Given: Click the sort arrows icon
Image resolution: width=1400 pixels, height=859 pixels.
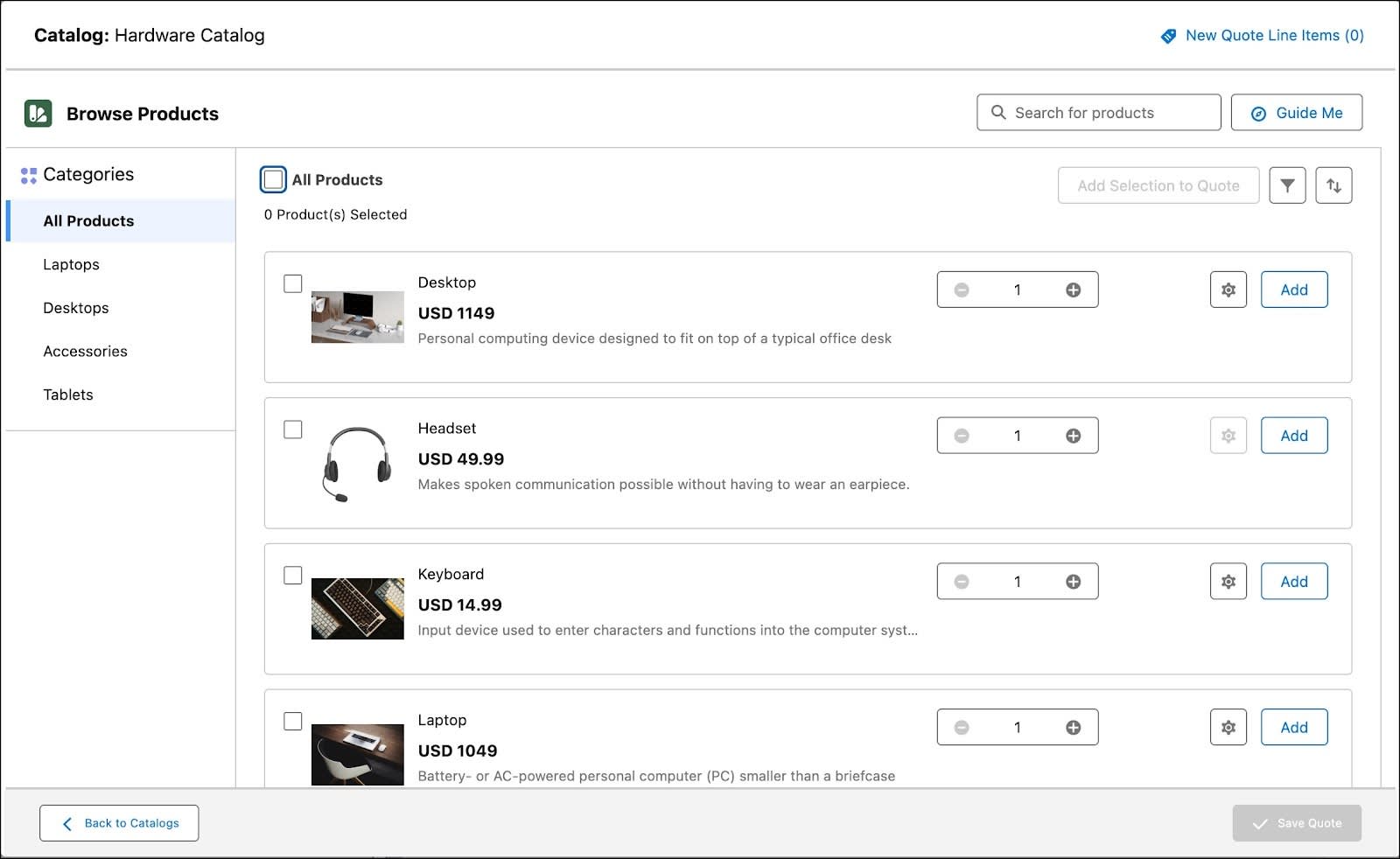Looking at the screenshot, I should [1333, 185].
